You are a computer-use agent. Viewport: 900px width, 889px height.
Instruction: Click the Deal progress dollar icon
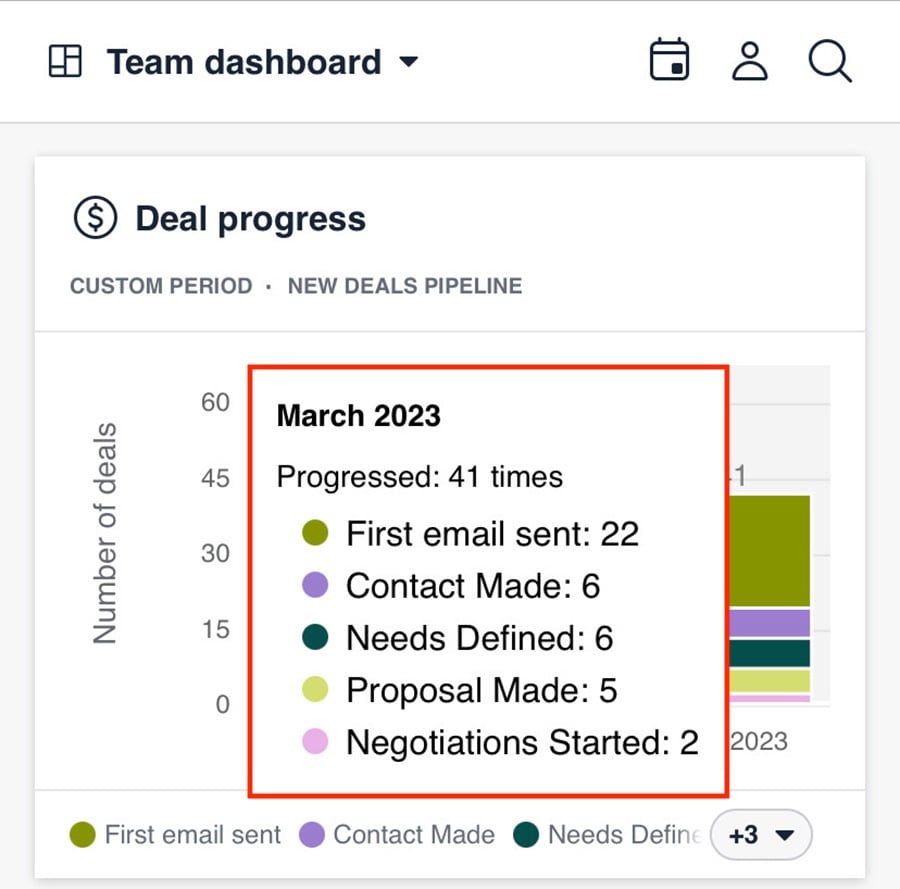pos(94,218)
